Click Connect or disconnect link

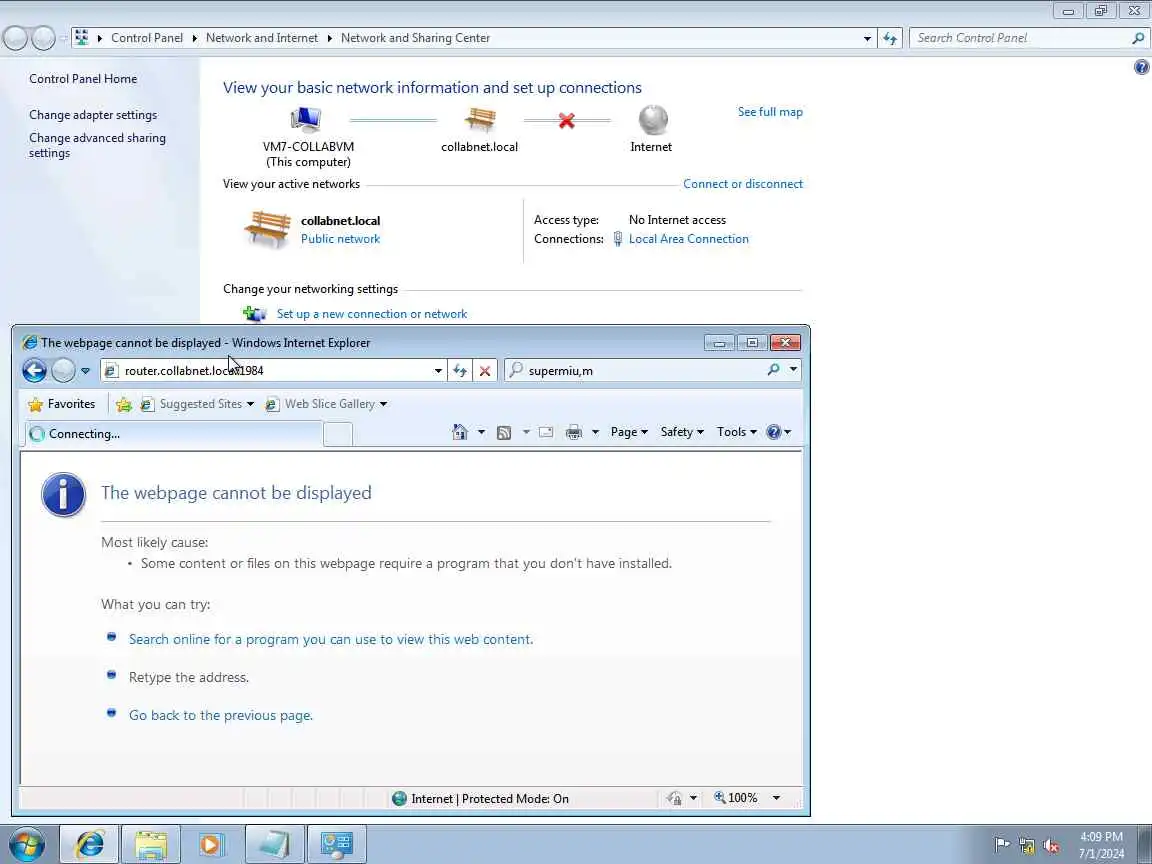pyautogui.click(x=743, y=184)
